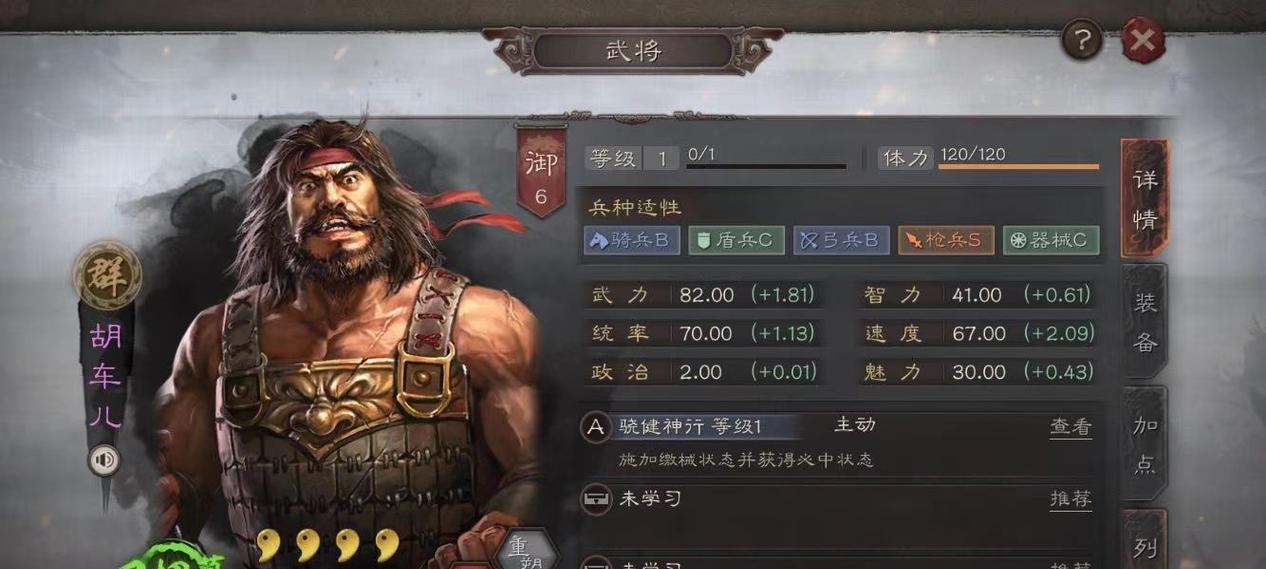Switch to the 加点 attribute points tab
Screen dimensions: 1266x569
click(1144, 444)
